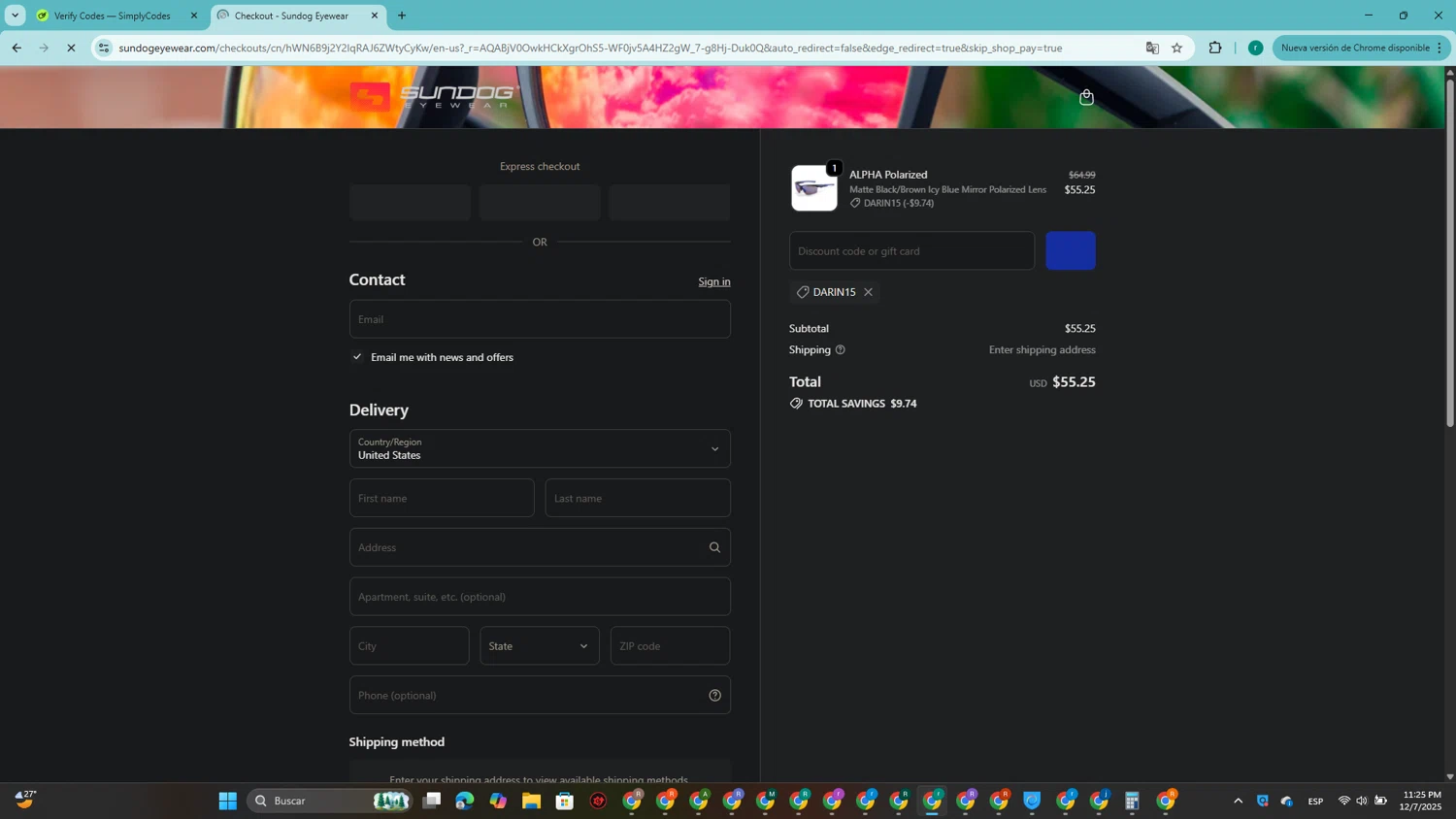Open the translate page icon

[1152, 48]
